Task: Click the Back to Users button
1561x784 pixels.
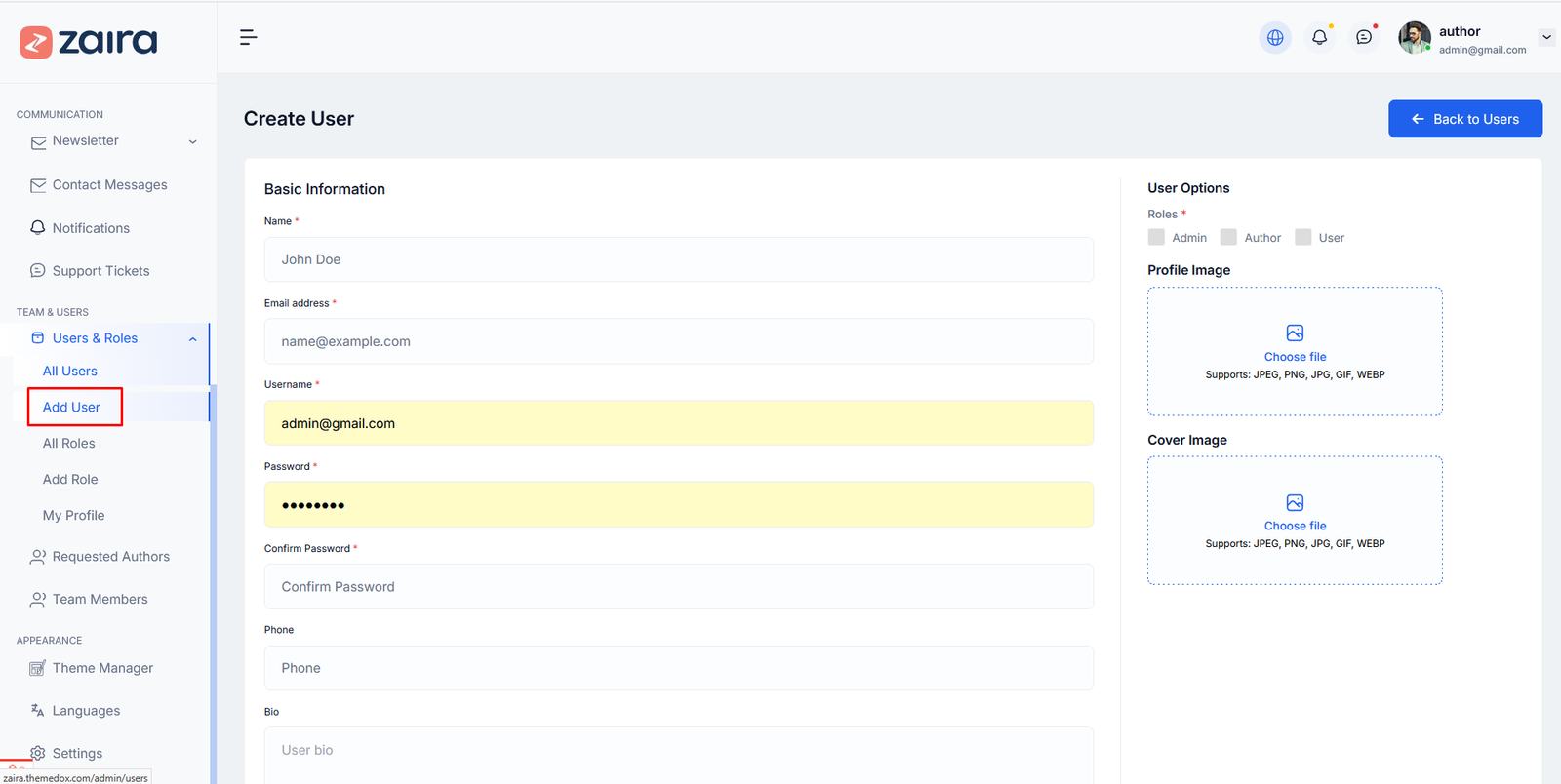Action: [x=1464, y=119]
